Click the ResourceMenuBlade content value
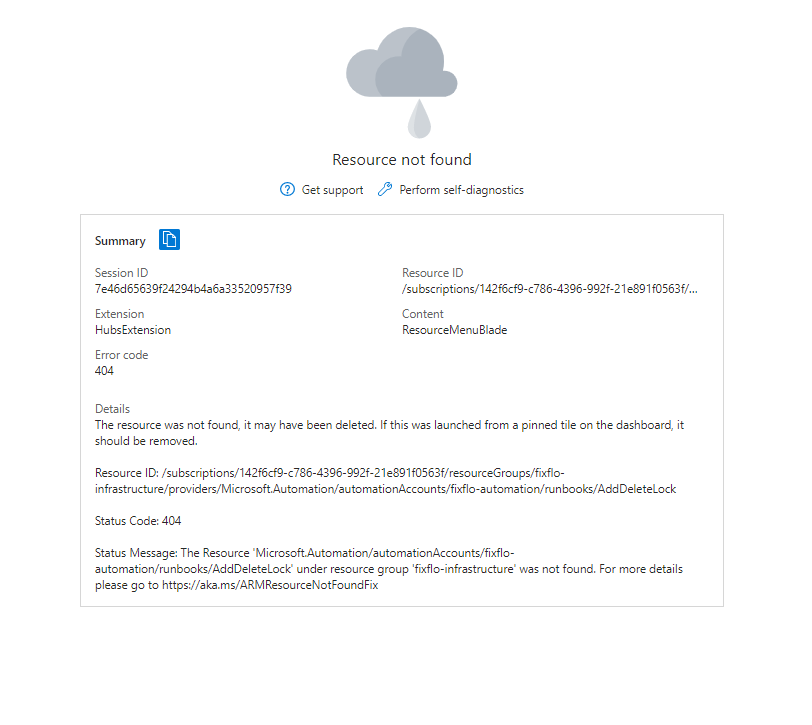 [x=454, y=330]
